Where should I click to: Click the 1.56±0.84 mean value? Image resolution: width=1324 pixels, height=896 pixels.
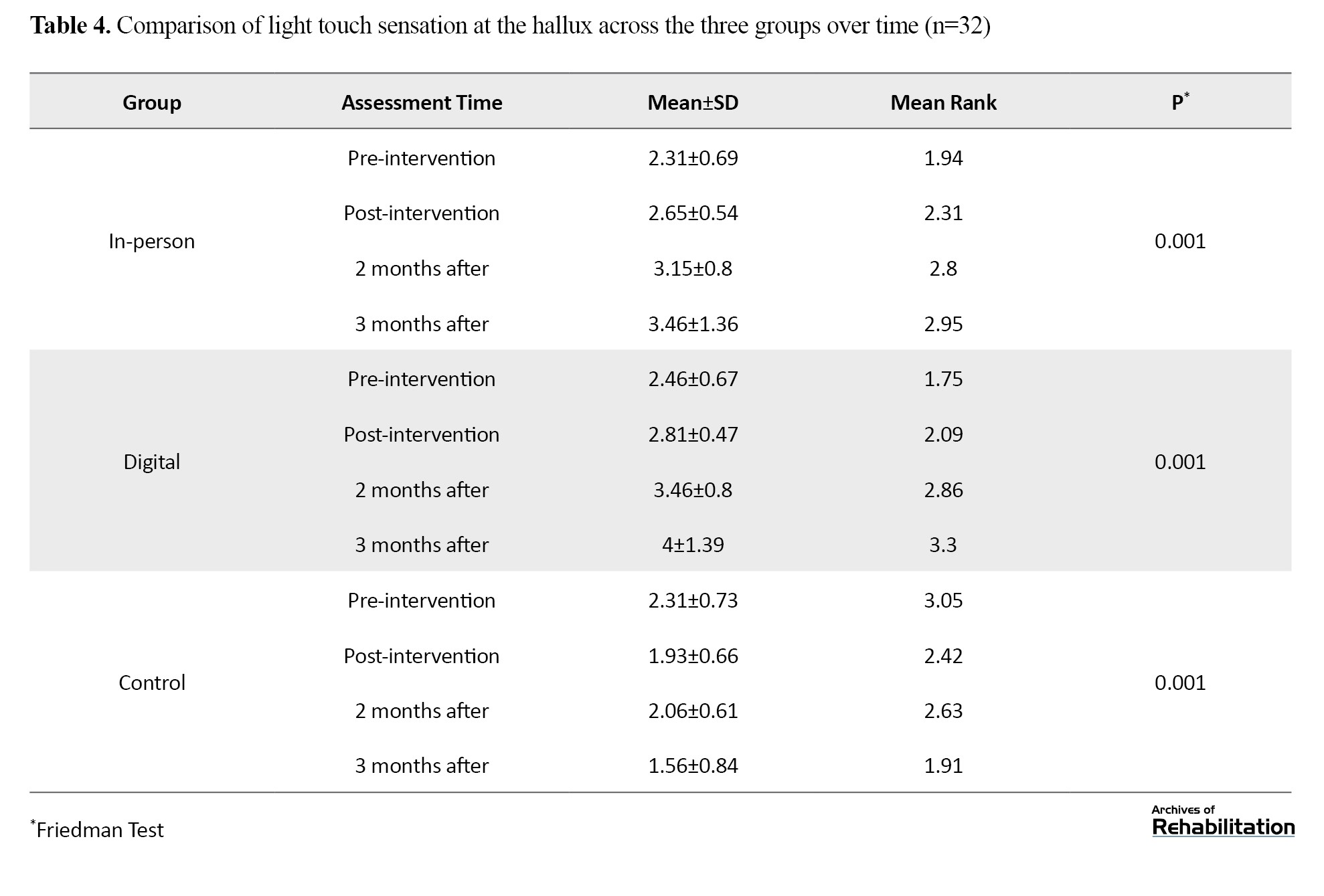pyautogui.click(x=693, y=766)
